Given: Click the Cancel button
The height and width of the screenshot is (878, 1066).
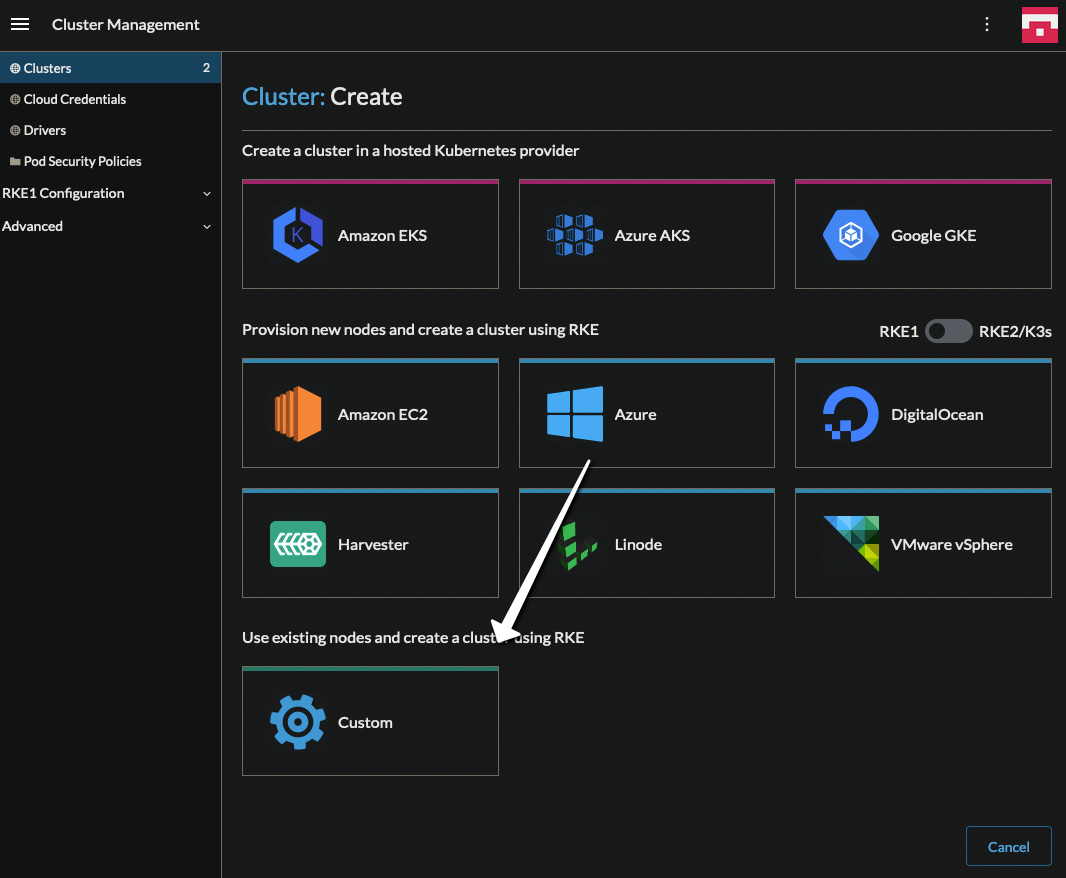Looking at the screenshot, I should click(1008, 845).
